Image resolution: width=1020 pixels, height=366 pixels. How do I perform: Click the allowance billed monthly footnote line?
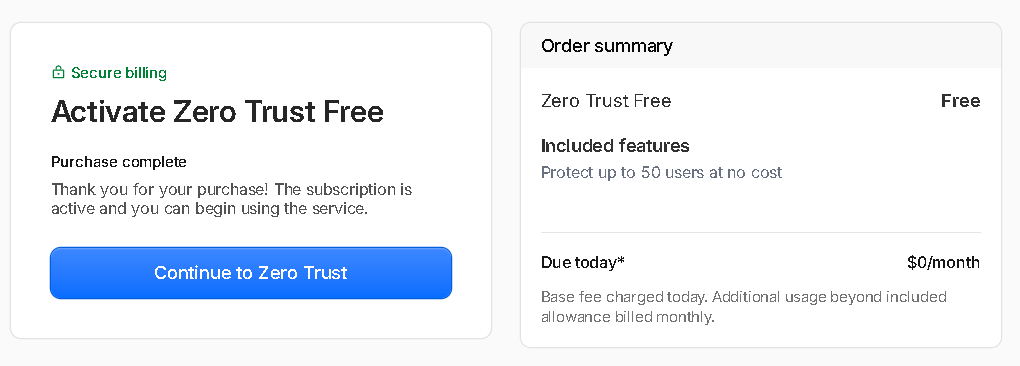[x=627, y=318]
